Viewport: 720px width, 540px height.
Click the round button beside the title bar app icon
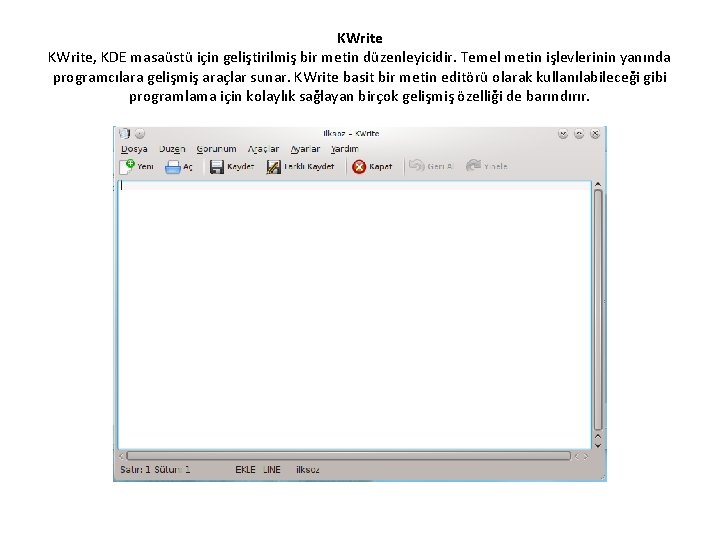click(x=140, y=134)
